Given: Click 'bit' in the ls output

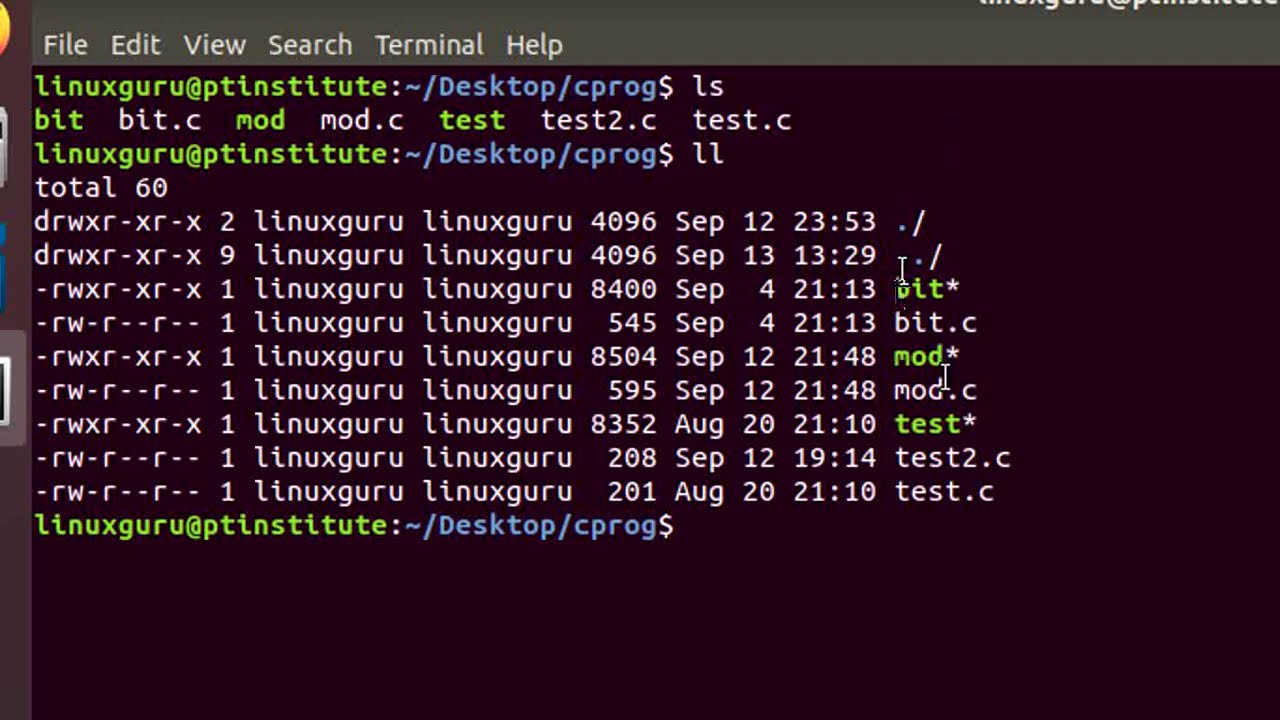Looking at the screenshot, I should pyautogui.click(x=59, y=120).
